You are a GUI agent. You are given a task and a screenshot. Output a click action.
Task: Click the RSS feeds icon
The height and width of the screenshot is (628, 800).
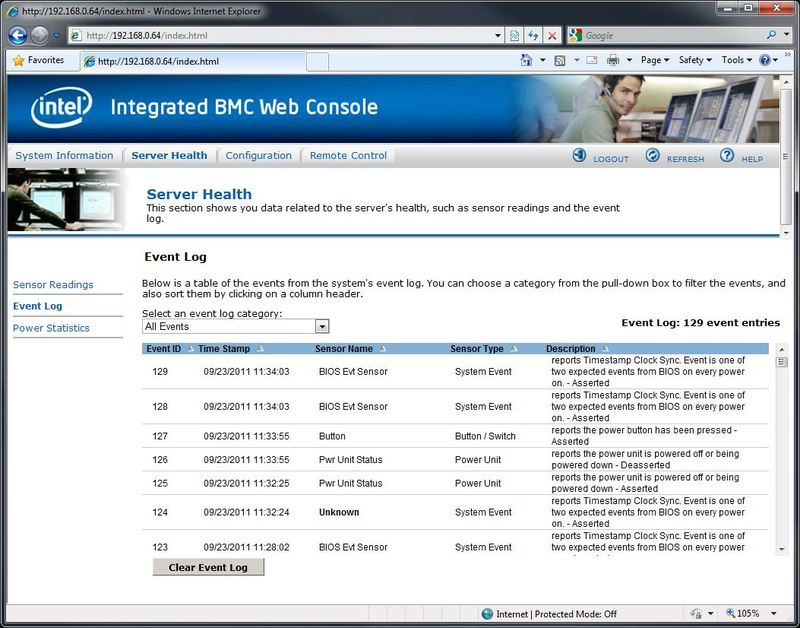(x=560, y=61)
